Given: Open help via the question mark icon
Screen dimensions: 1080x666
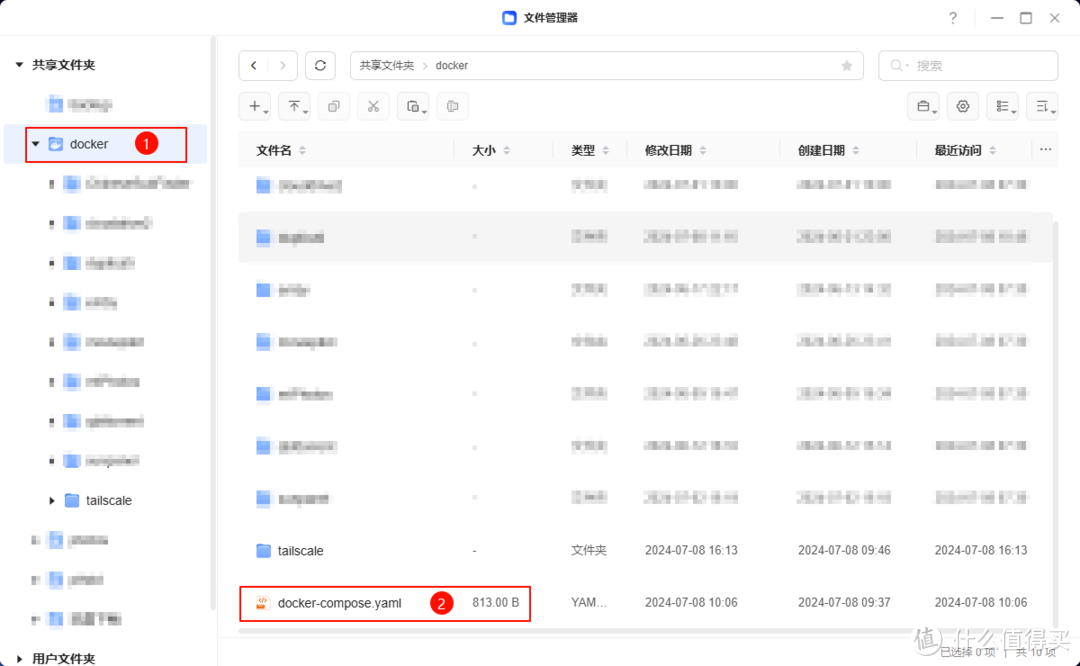Looking at the screenshot, I should point(952,17).
